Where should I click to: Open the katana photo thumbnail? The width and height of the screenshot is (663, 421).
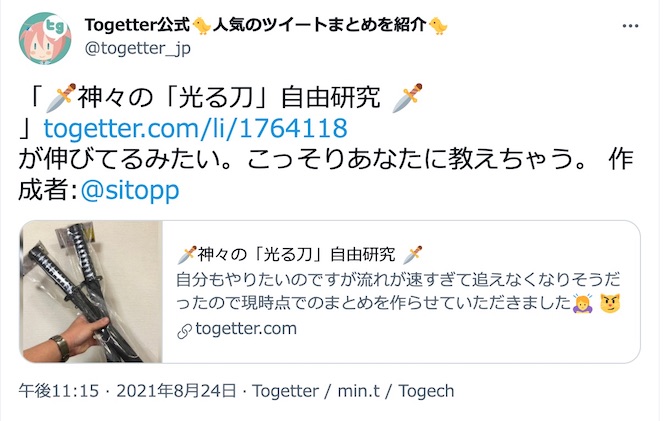[91, 292]
